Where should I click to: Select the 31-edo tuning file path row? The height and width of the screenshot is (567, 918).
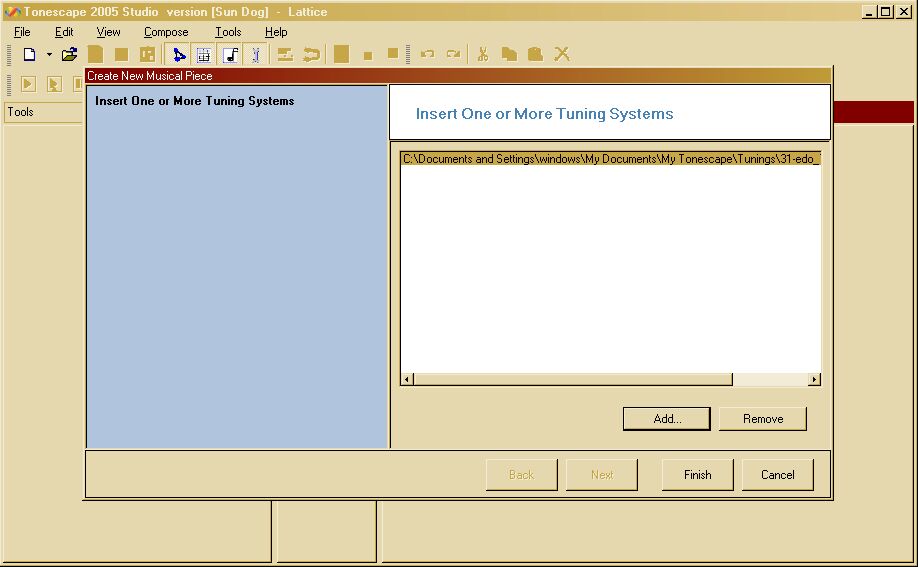[x=611, y=159]
